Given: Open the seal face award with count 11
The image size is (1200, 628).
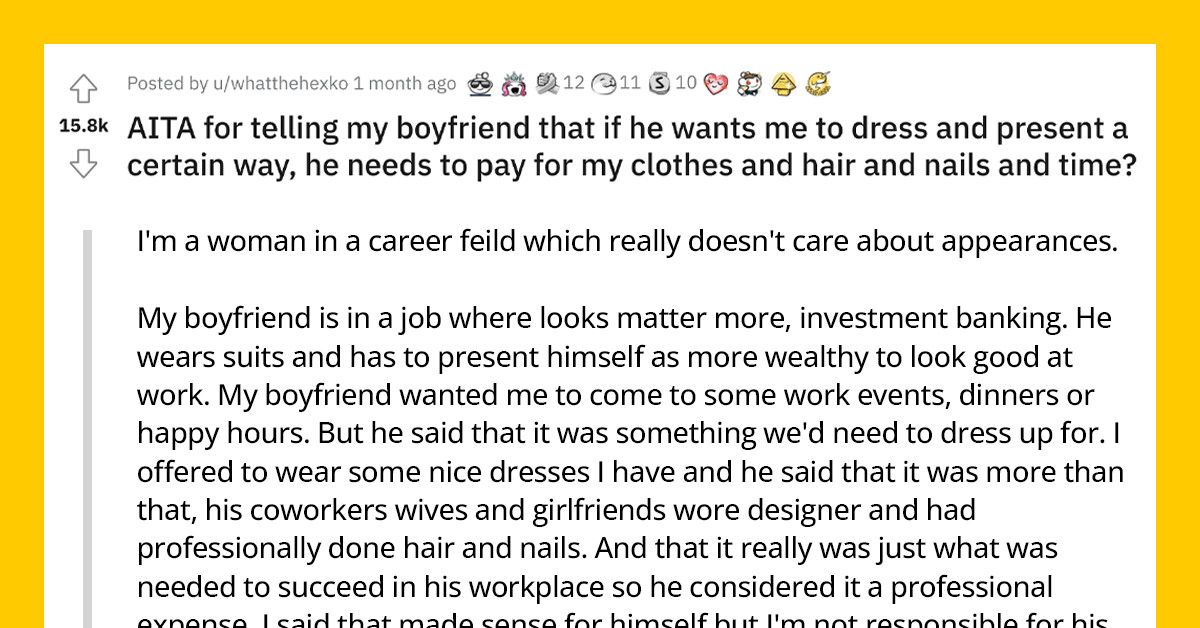Looking at the screenshot, I should pyautogui.click(x=603, y=83).
